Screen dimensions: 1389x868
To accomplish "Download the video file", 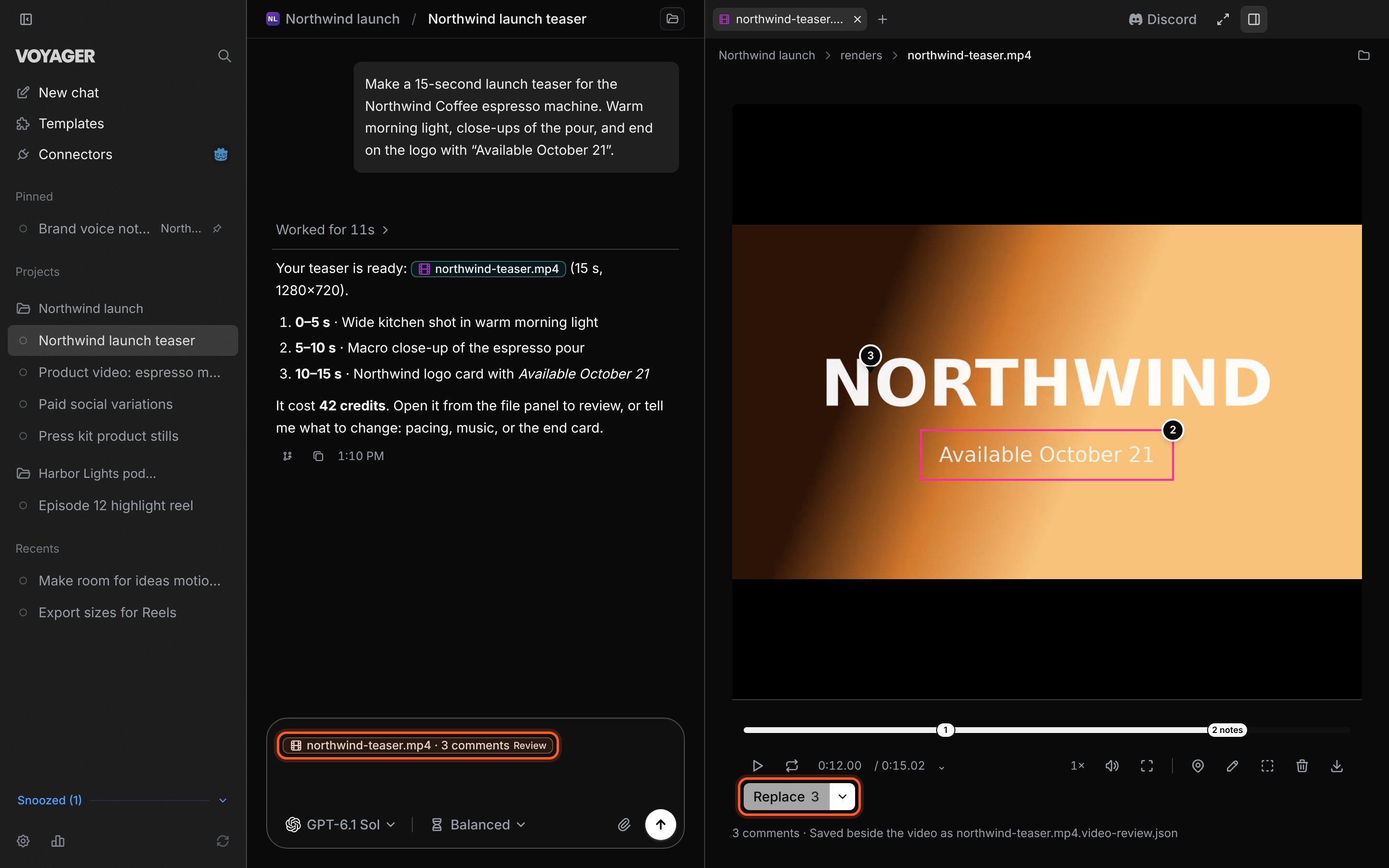I will tap(1337, 765).
